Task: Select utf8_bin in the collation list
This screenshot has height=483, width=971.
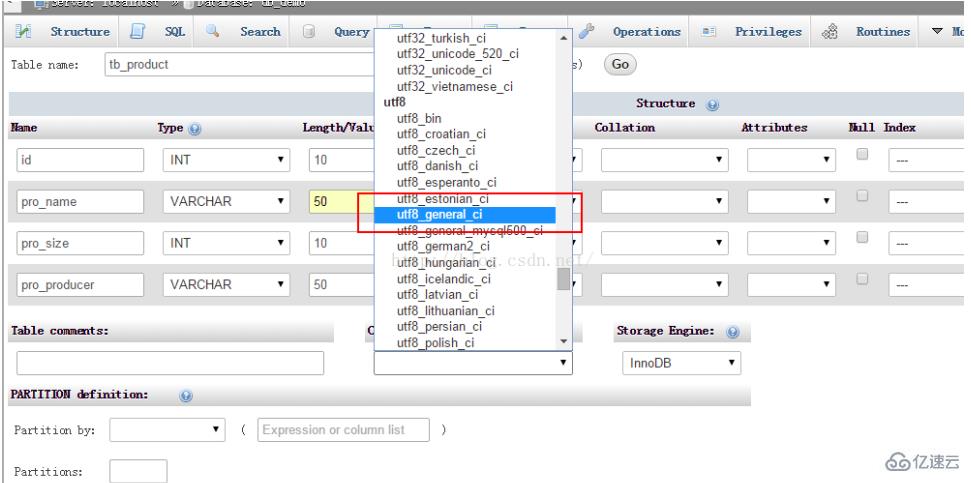Action: (x=464, y=118)
